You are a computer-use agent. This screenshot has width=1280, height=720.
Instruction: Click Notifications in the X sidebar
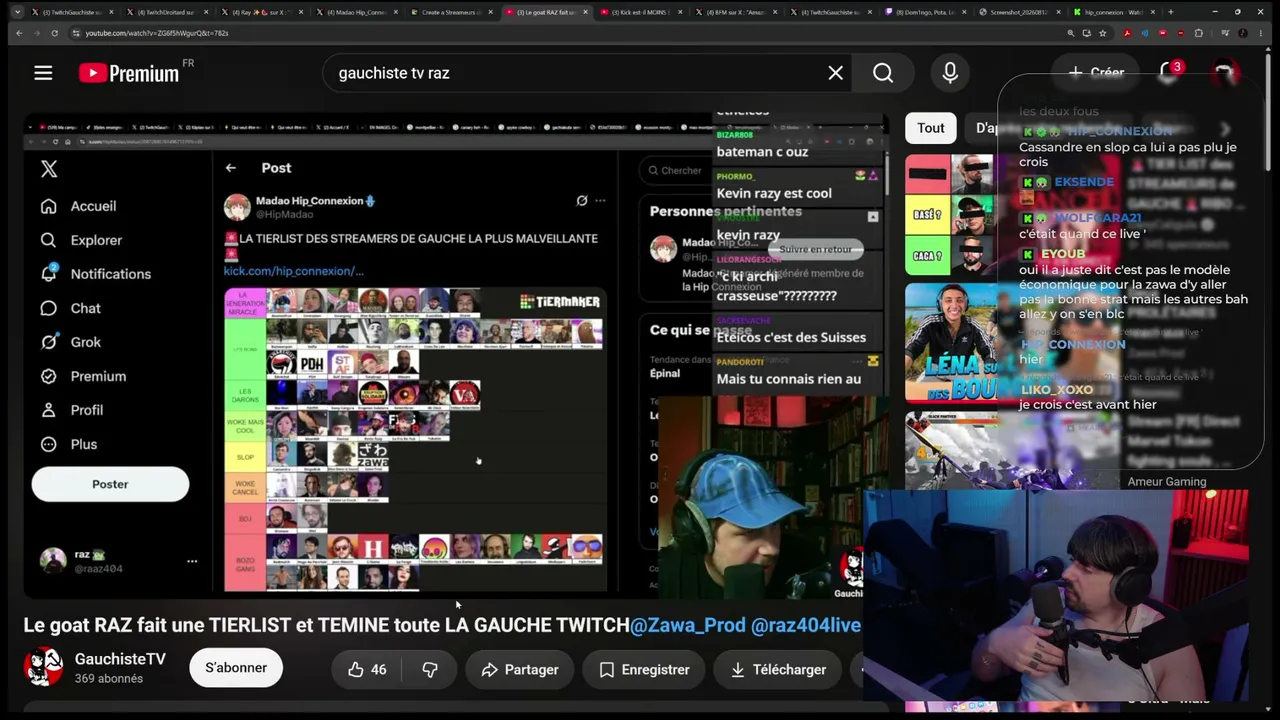click(95, 274)
